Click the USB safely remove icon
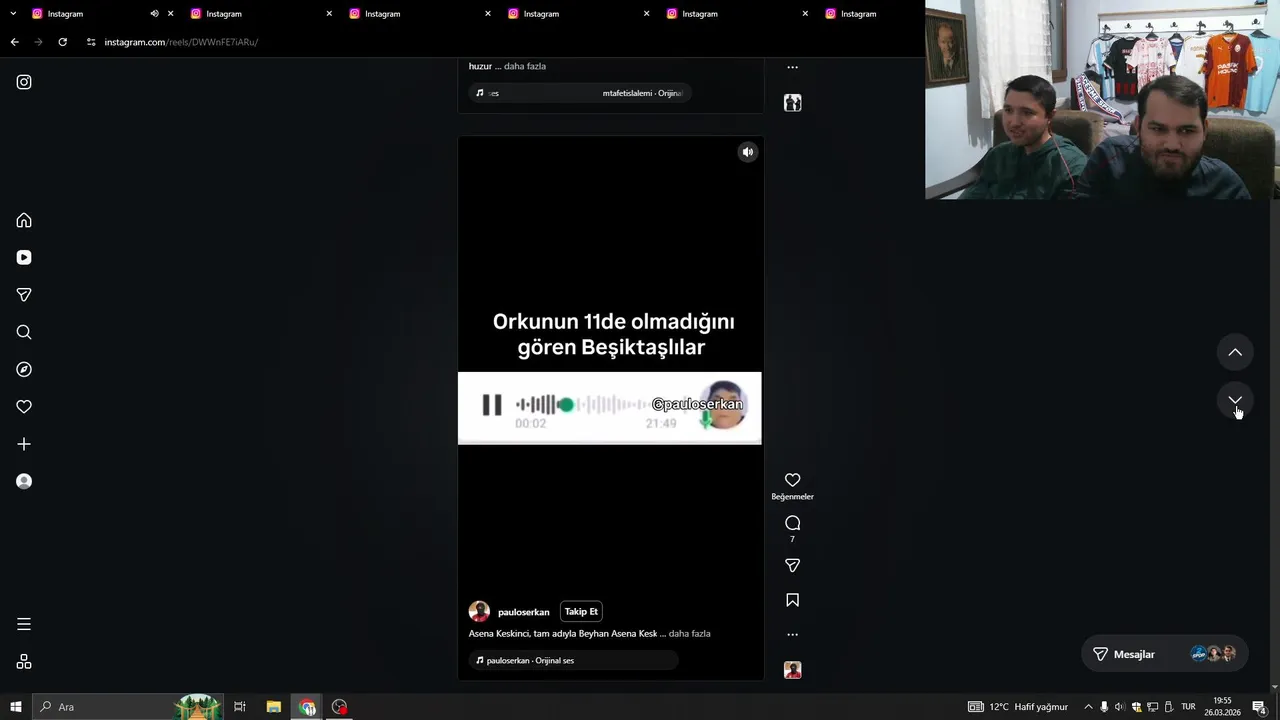This screenshot has width=1280, height=720. [1168, 707]
